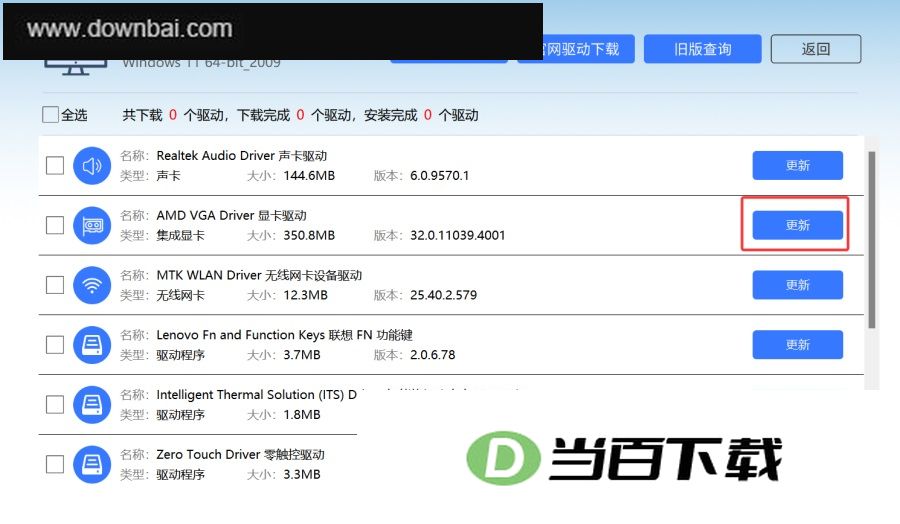
Task: Tick the Zero Touch Driver checkbox
Action: 55,464
